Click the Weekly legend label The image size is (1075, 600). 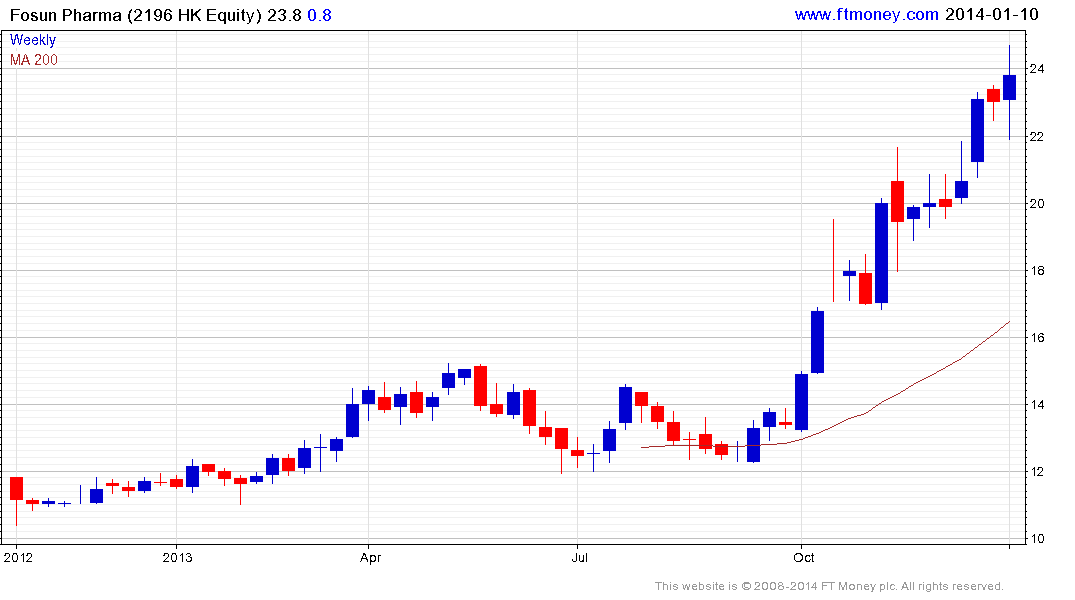[x=32, y=40]
